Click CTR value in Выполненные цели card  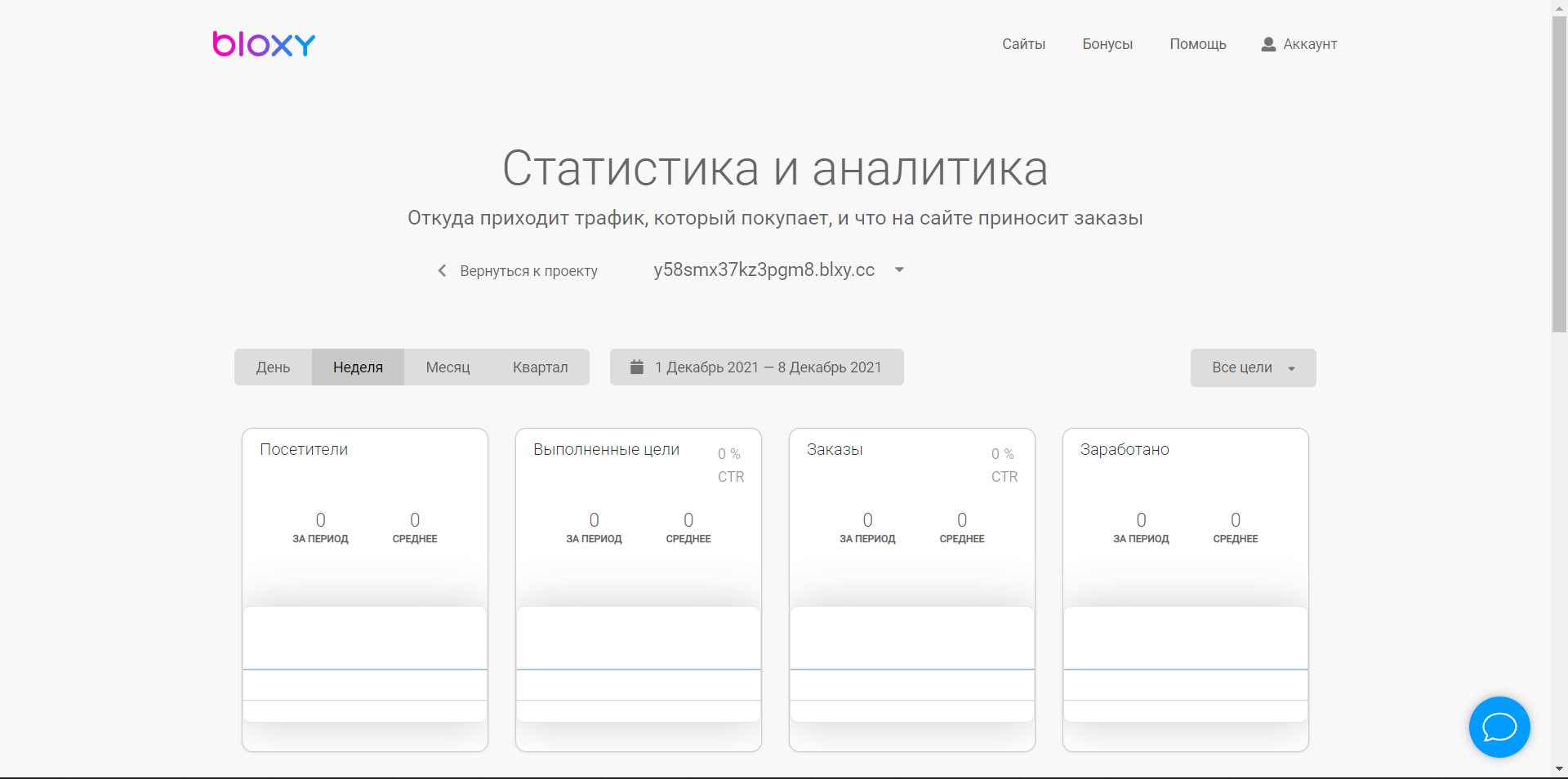click(x=729, y=454)
